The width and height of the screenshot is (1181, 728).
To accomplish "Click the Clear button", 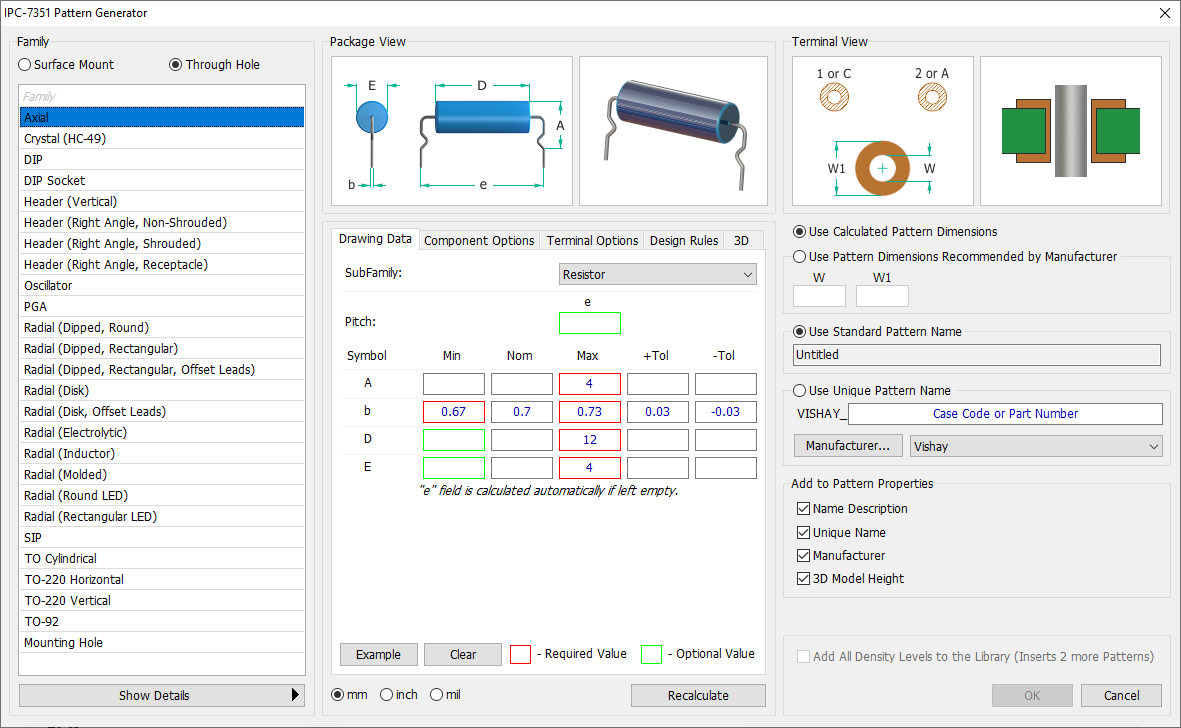I will tap(462, 654).
